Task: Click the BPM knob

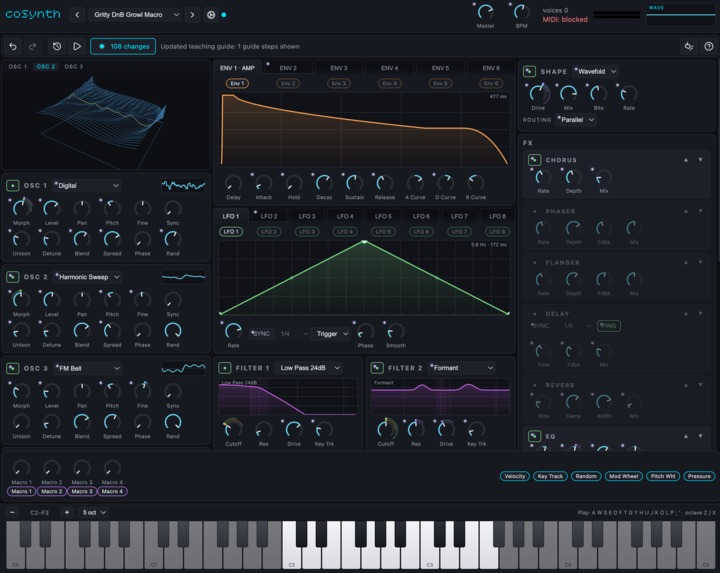Action: [521, 11]
